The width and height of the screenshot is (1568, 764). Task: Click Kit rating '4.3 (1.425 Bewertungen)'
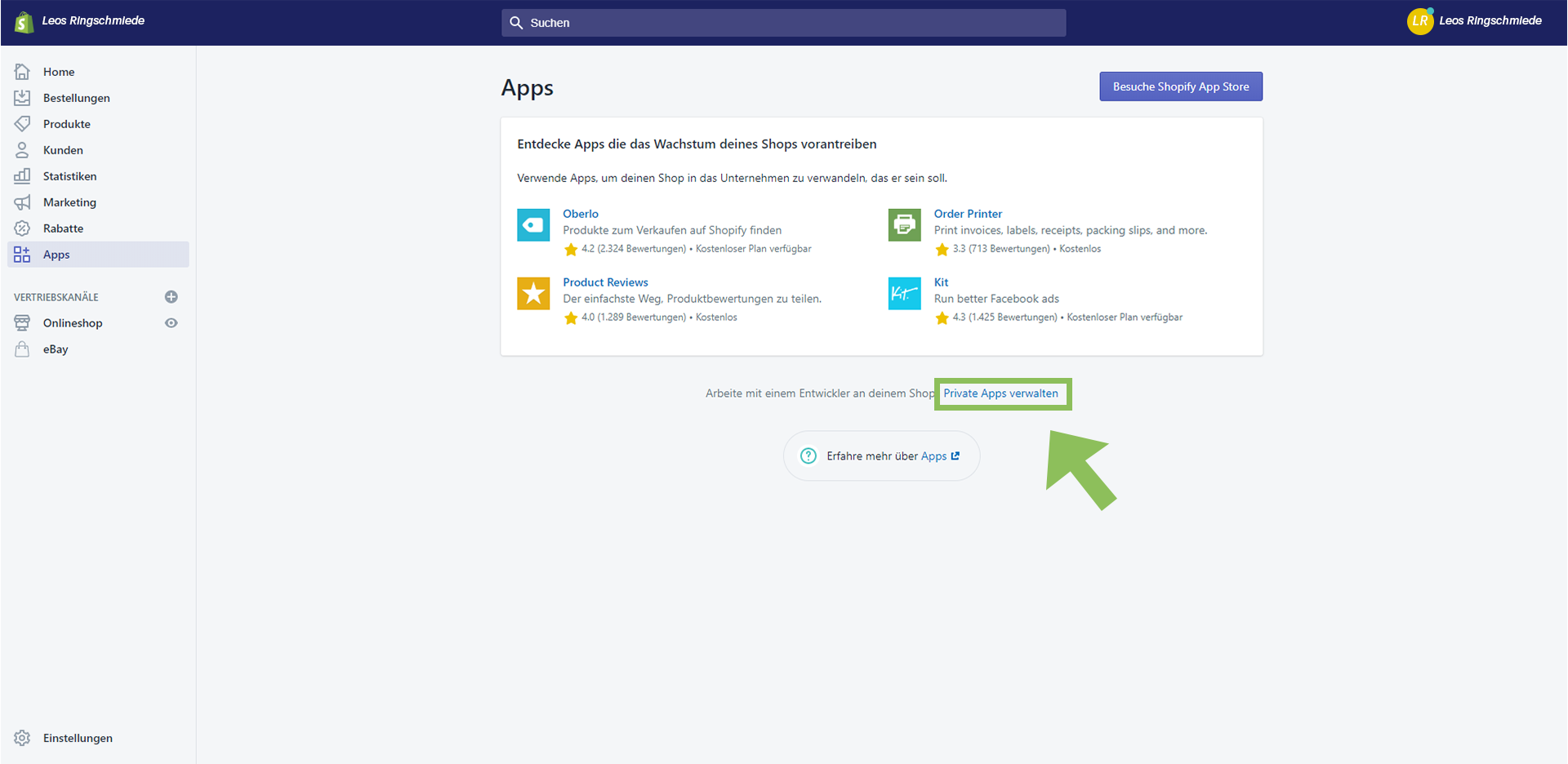1004,318
